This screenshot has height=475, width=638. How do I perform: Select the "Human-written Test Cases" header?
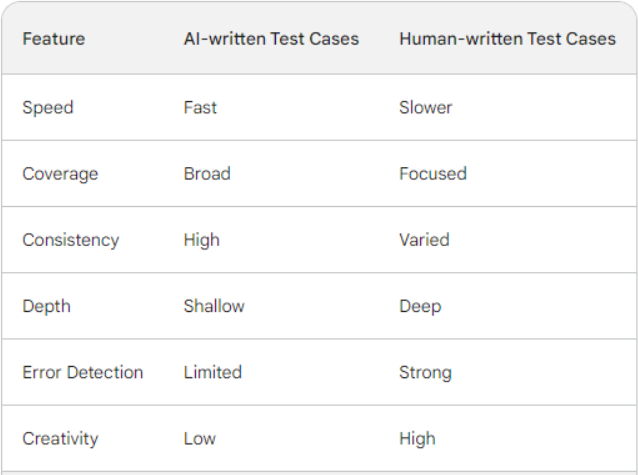[x=507, y=39]
